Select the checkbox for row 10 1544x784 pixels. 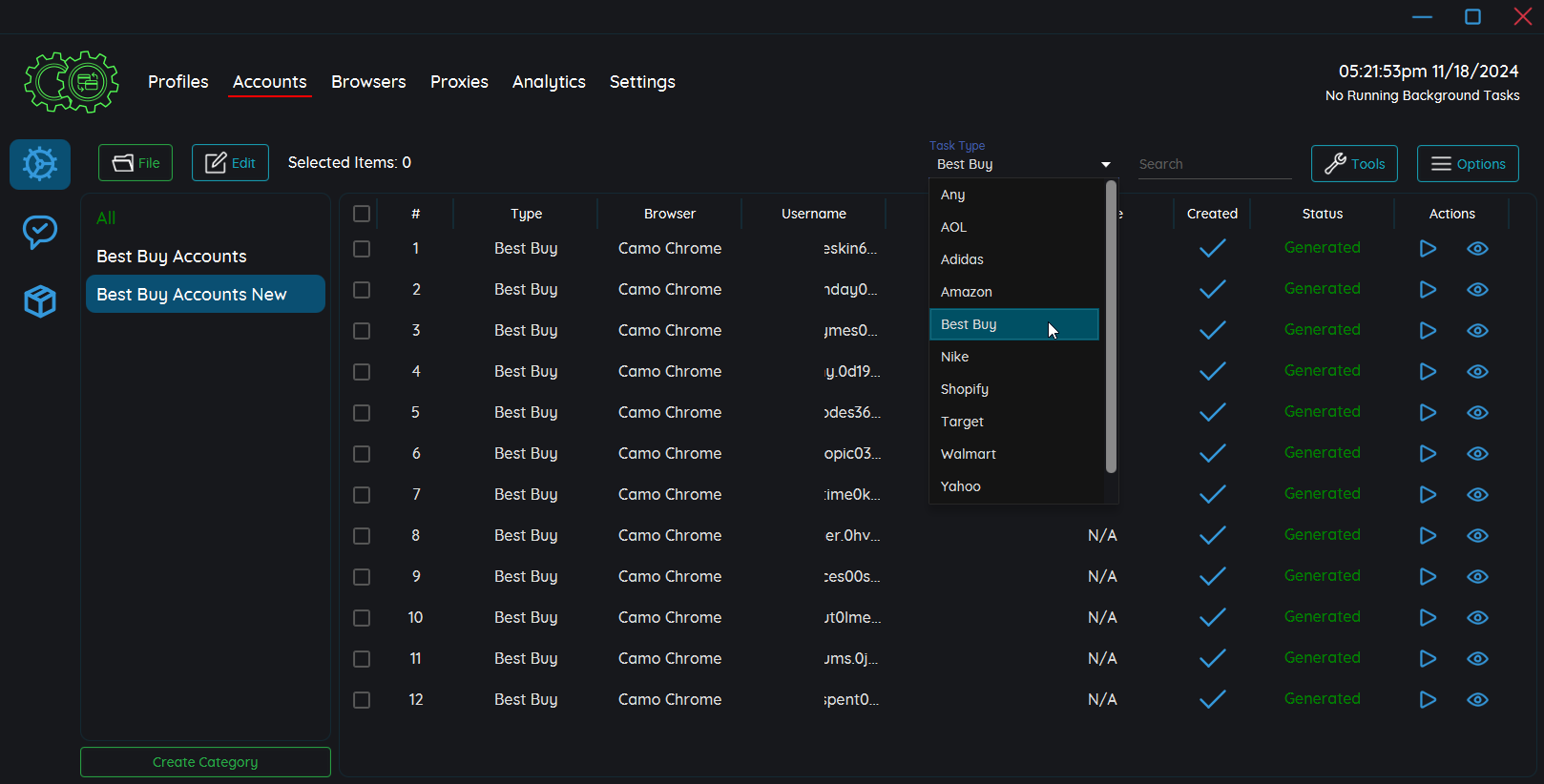(362, 618)
